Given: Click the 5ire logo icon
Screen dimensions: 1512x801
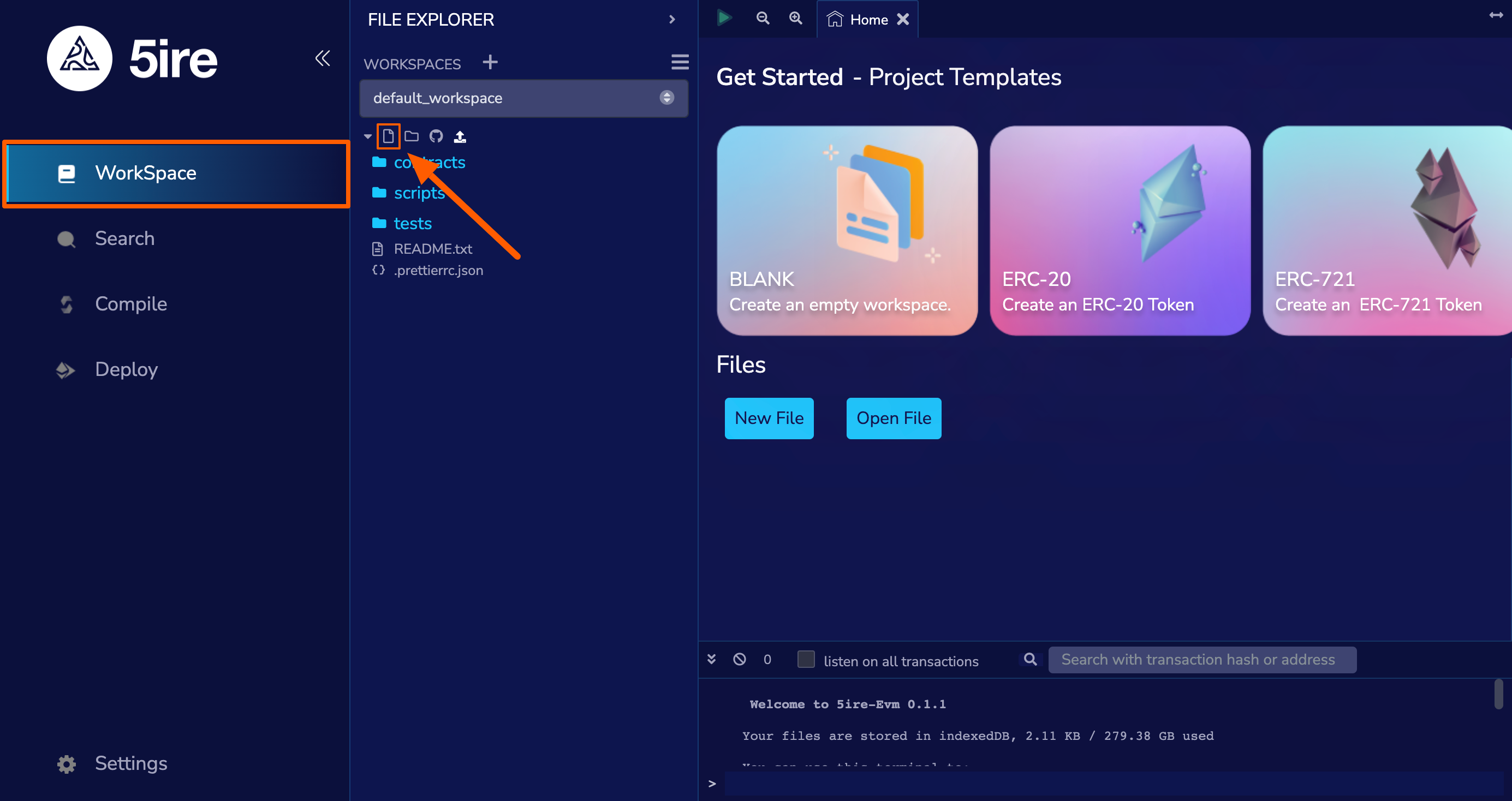Looking at the screenshot, I should [x=80, y=58].
